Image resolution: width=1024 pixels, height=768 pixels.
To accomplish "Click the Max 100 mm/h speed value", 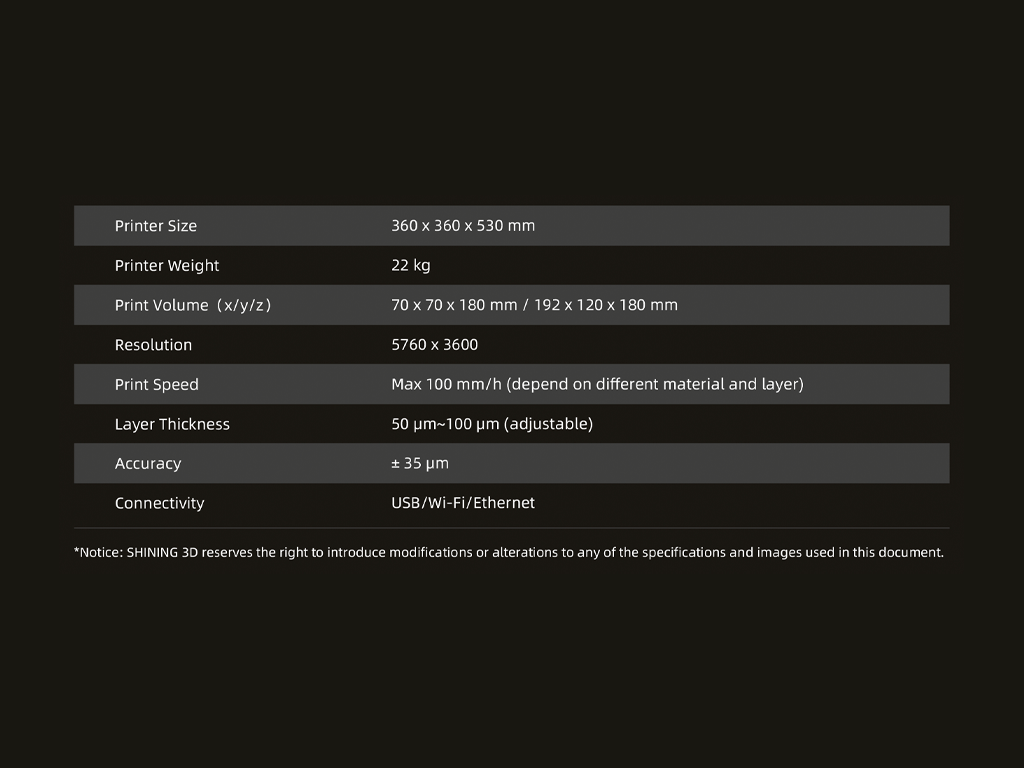I will click(x=447, y=385).
